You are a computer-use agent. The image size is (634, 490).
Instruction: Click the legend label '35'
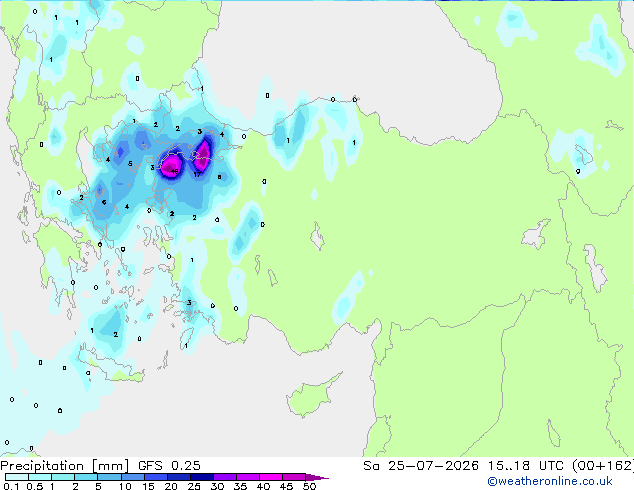pos(240,486)
